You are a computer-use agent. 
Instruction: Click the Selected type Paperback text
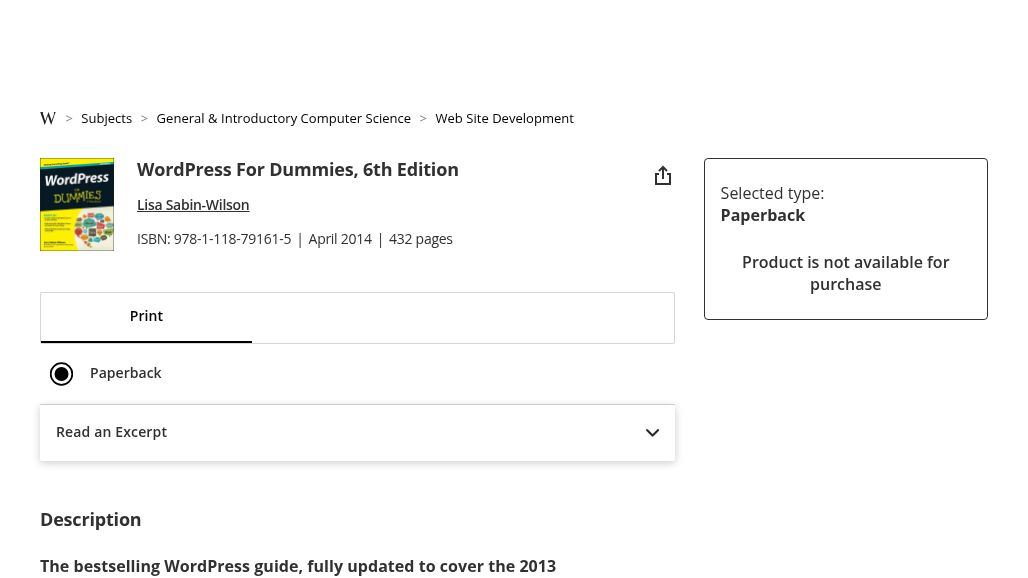763,215
